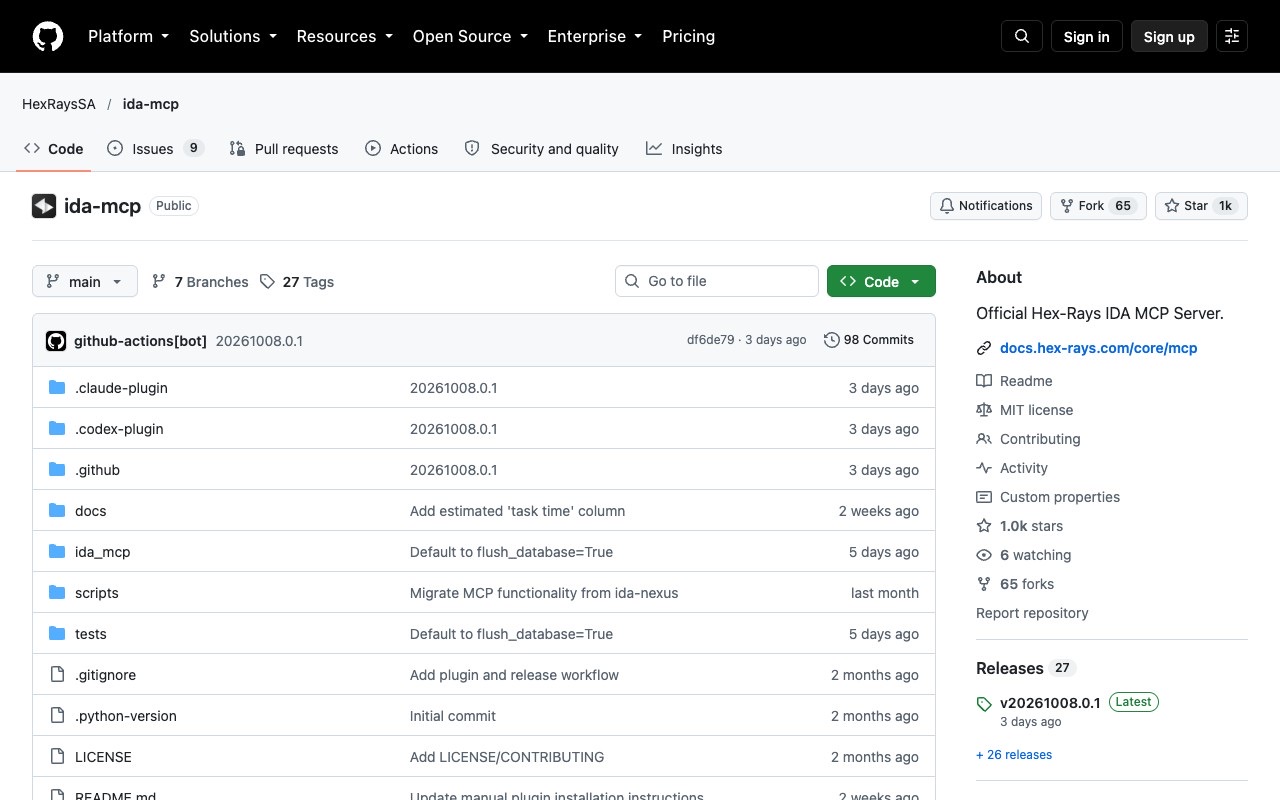Screen dimensions: 1280x800
Task: Click the .gitignore file icon
Action: (x=57, y=675)
